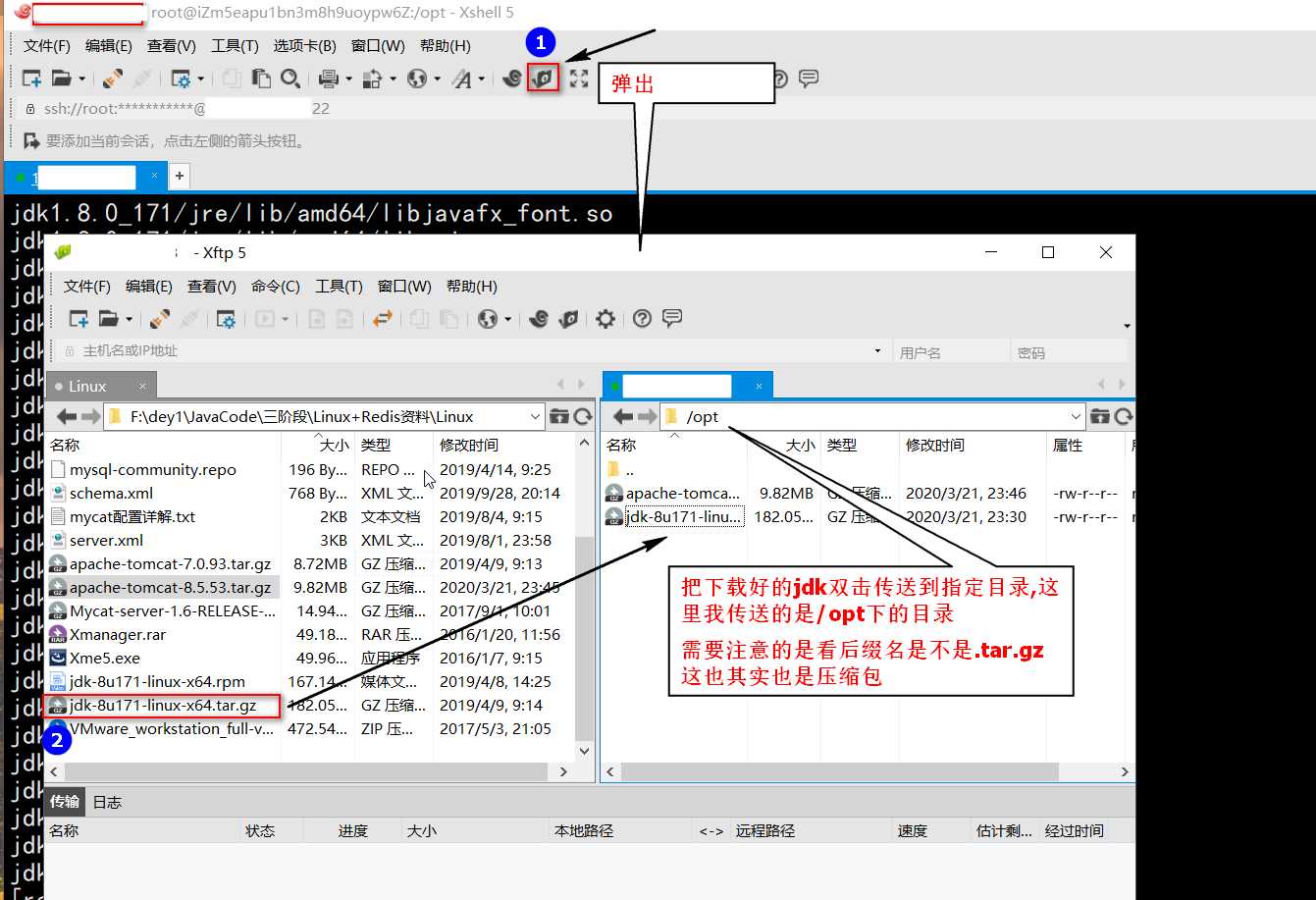Screen dimensions: 1316x900
Task: Click globe encoding icon in Xshell toolbar
Action: (x=417, y=79)
